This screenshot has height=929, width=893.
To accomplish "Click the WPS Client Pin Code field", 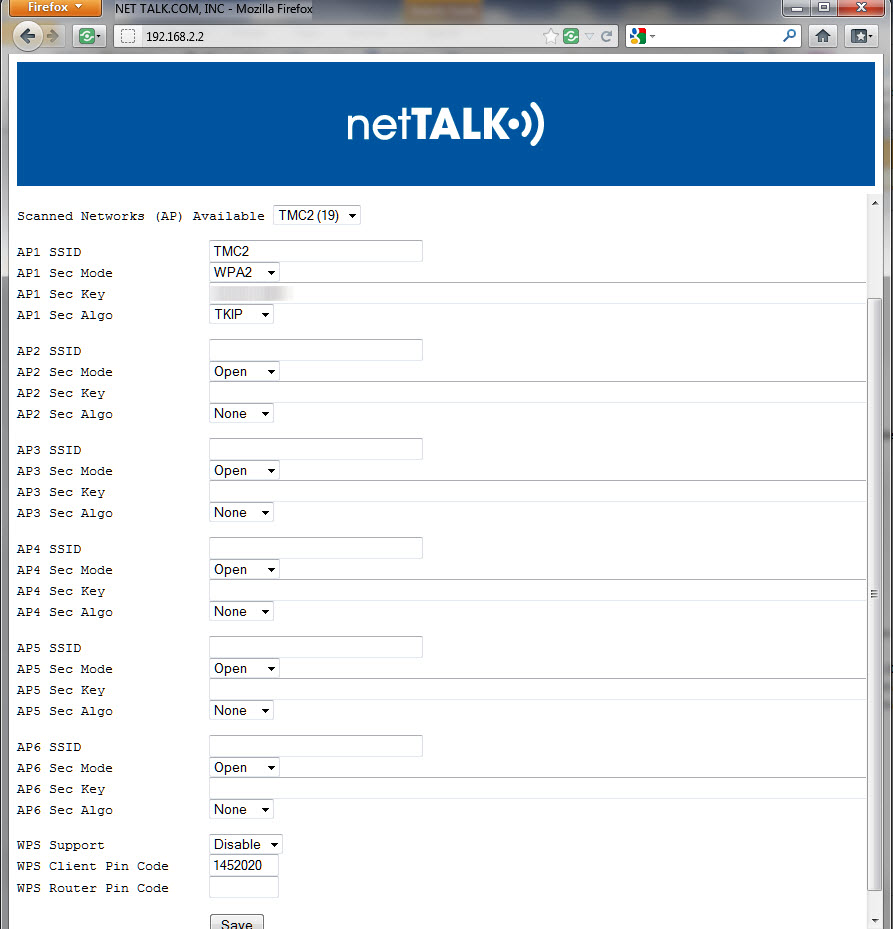I will 244,865.
